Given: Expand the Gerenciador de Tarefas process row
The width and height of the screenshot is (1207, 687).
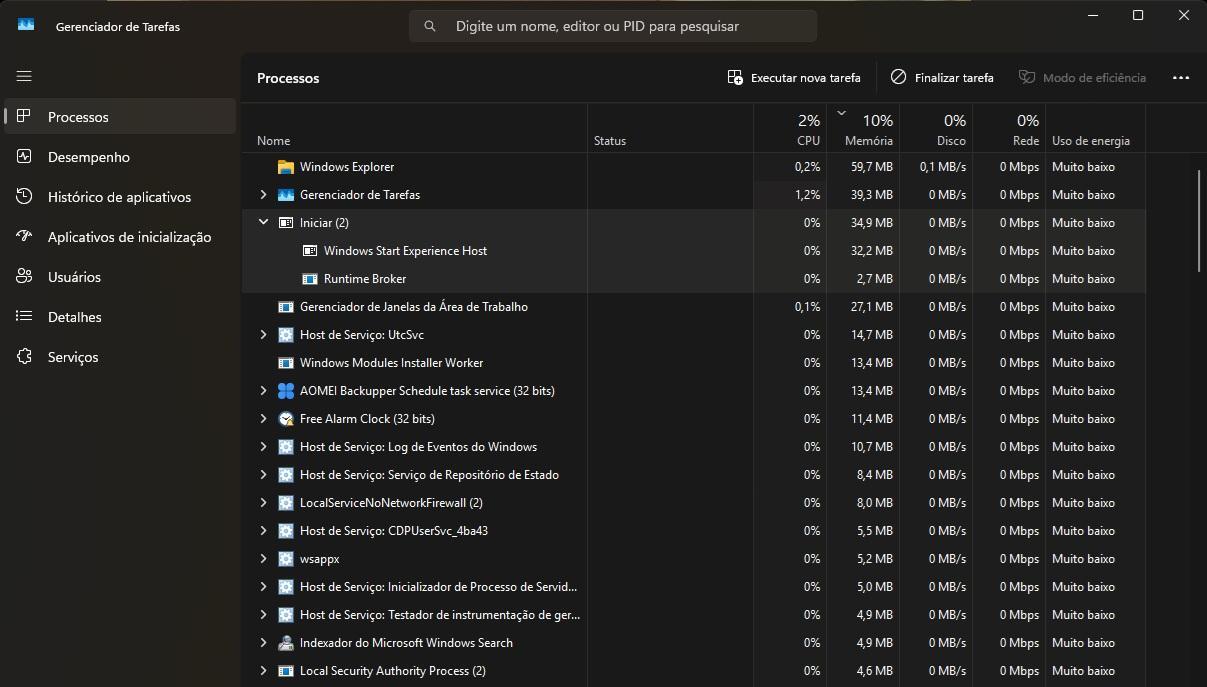Looking at the screenshot, I should coord(264,195).
